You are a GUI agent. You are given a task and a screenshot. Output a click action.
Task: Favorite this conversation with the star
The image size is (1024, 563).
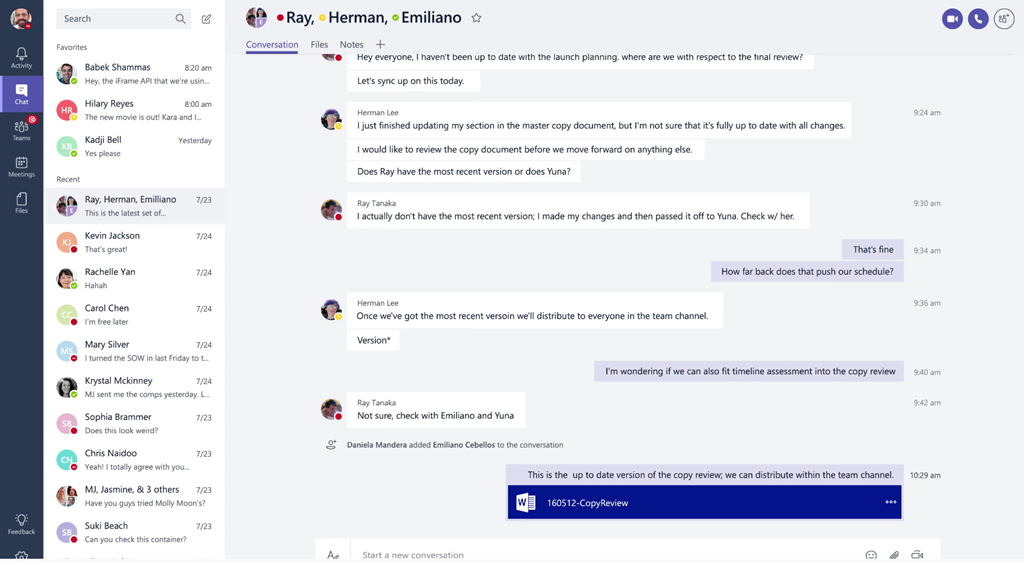(476, 18)
